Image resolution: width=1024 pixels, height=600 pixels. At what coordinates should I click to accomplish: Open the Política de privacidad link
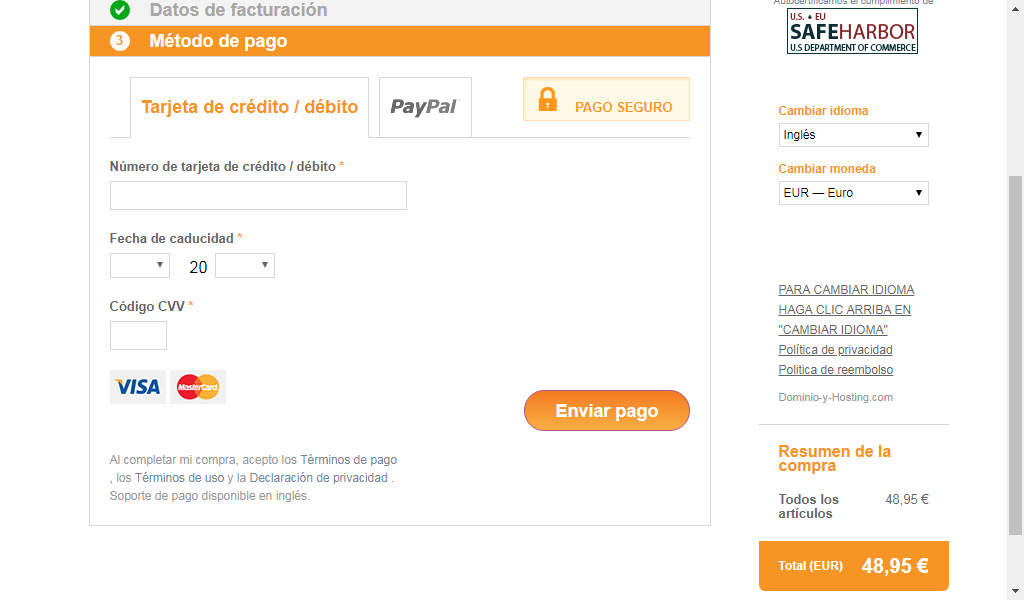pyautogui.click(x=835, y=350)
